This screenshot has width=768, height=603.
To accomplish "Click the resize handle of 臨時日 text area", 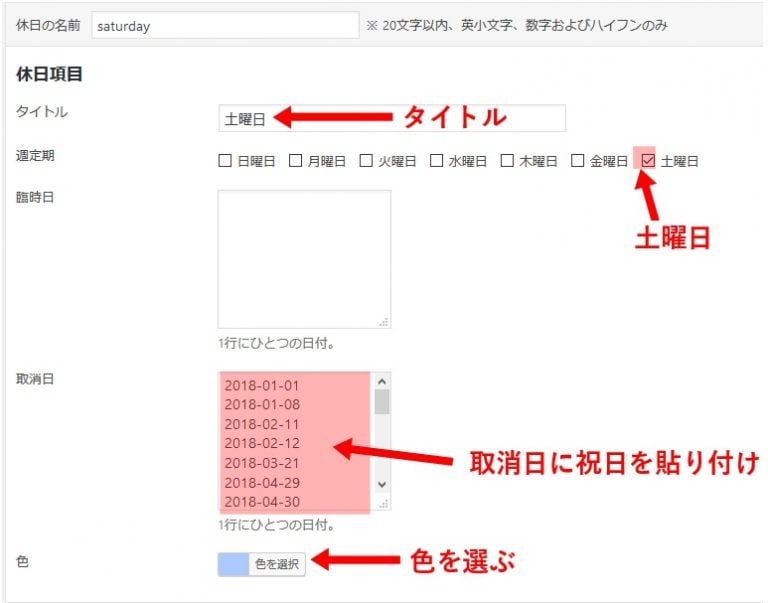I will 384,322.
